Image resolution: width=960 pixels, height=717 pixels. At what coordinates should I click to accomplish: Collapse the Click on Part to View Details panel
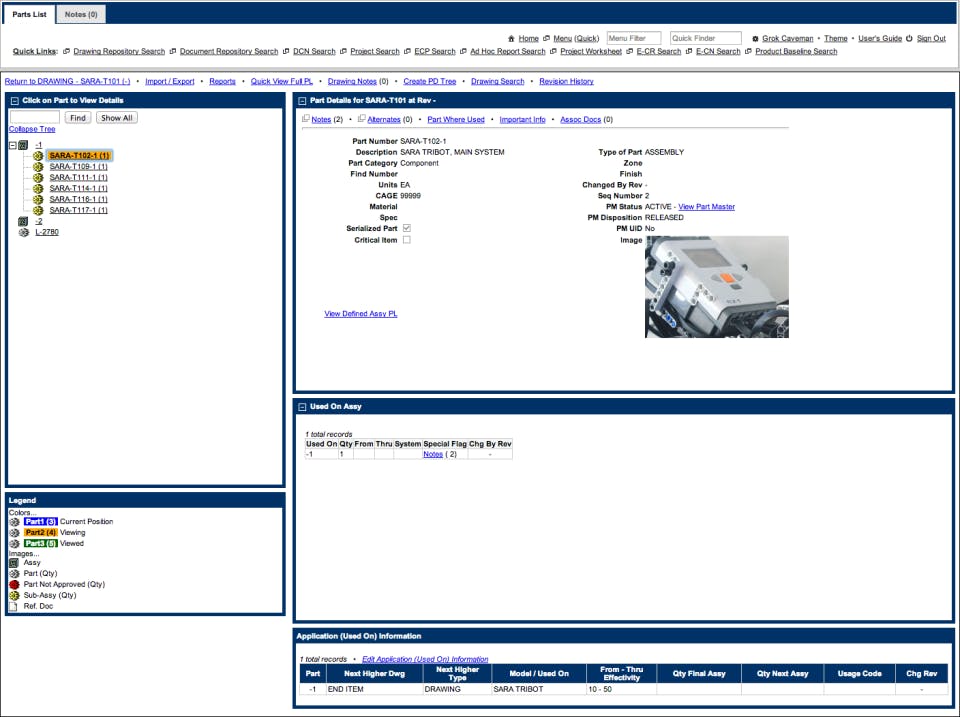[x=15, y=100]
